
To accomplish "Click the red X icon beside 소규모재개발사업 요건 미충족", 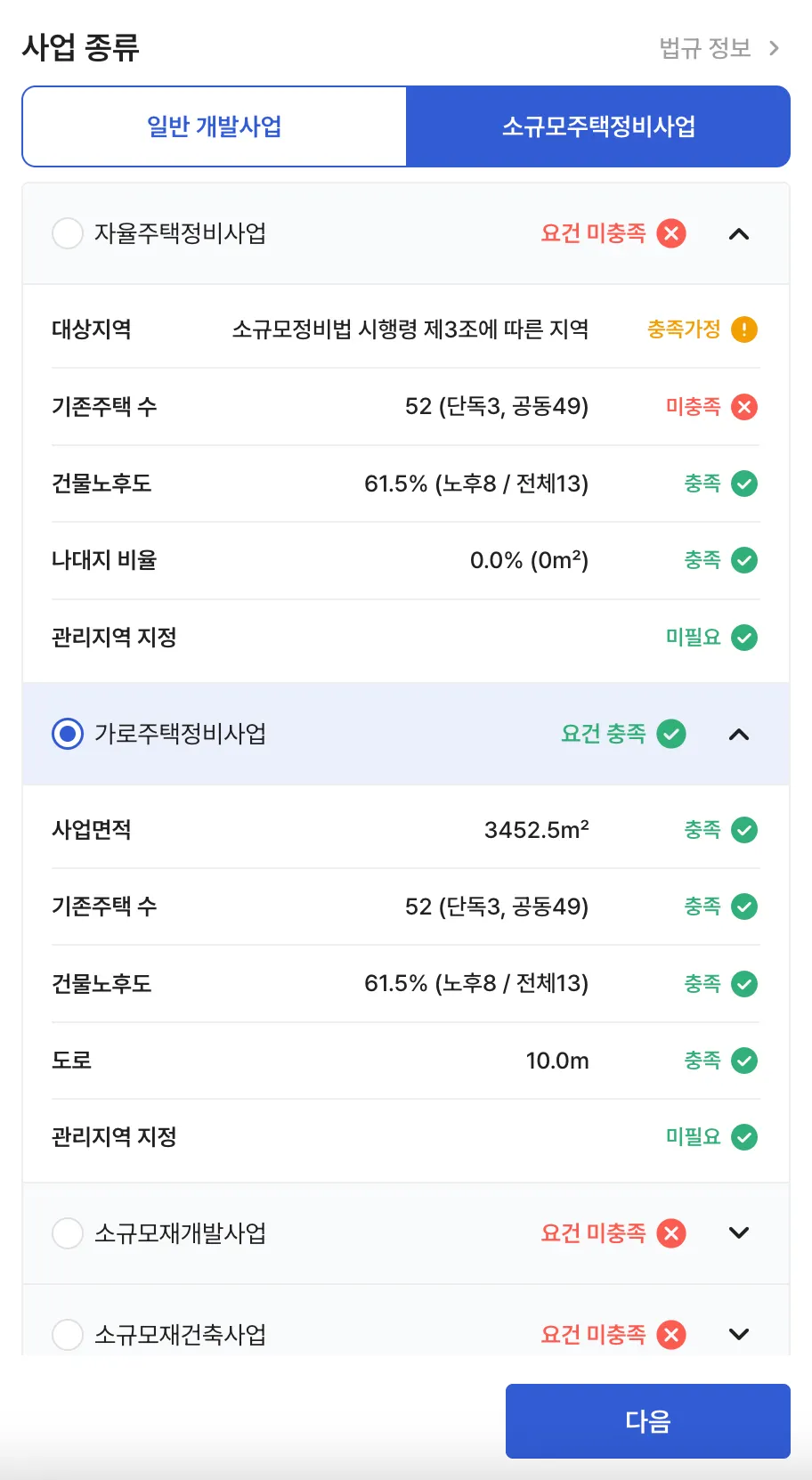I will pyautogui.click(x=671, y=1233).
